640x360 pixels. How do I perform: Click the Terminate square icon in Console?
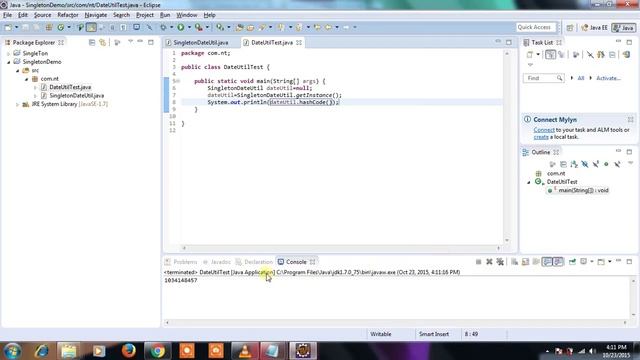478,262
